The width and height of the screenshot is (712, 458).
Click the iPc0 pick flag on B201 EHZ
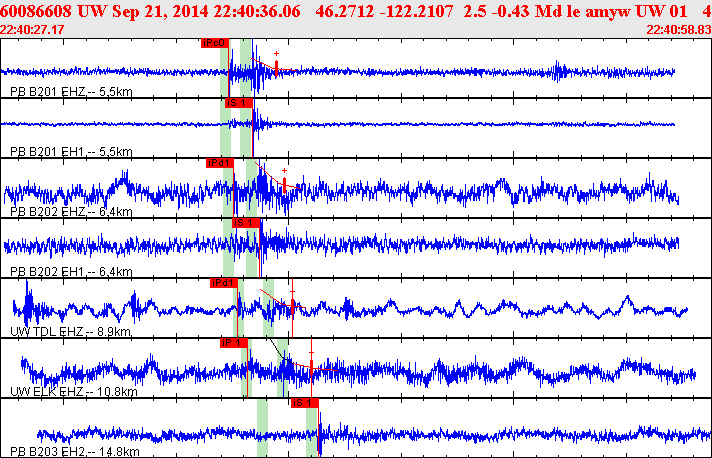[215, 43]
